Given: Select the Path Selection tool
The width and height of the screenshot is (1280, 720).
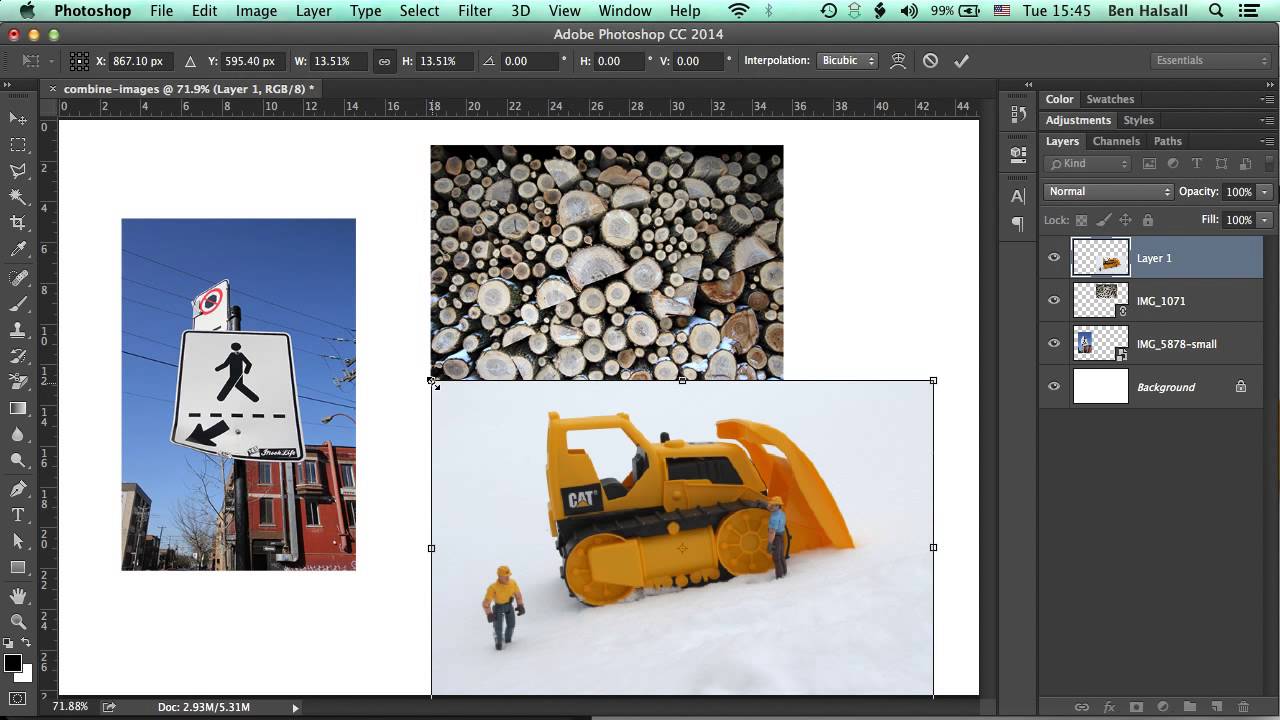Looking at the screenshot, I should 18,541.
